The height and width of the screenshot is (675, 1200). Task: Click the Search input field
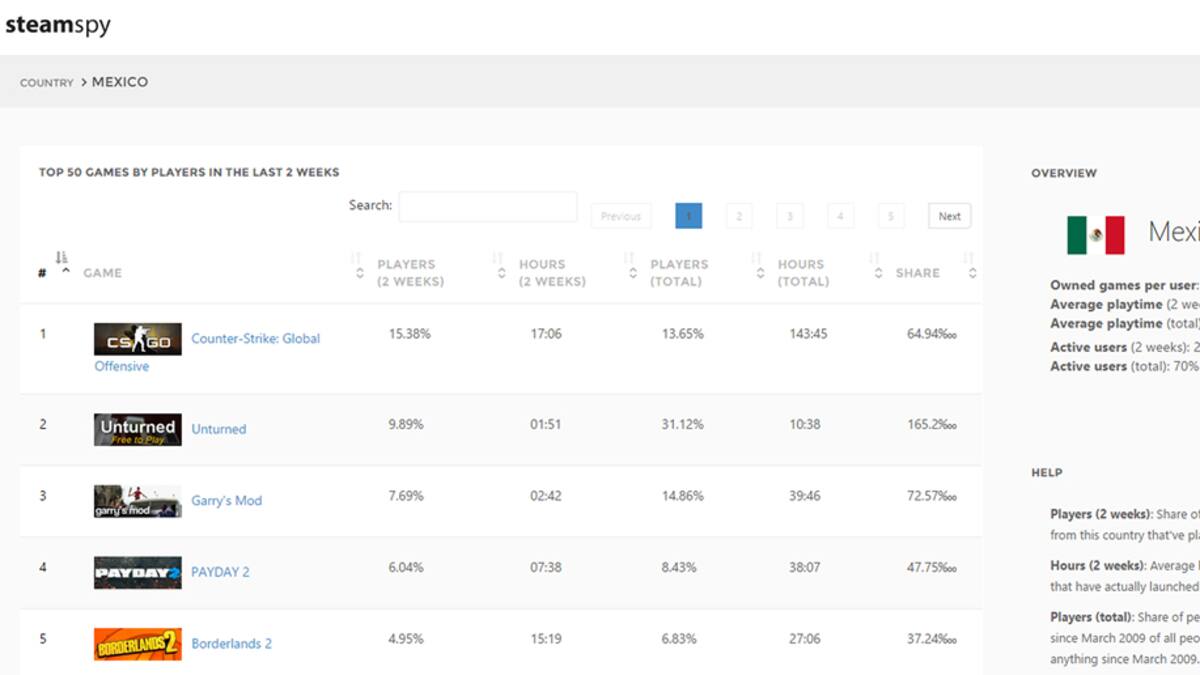(x=488, y=207)
